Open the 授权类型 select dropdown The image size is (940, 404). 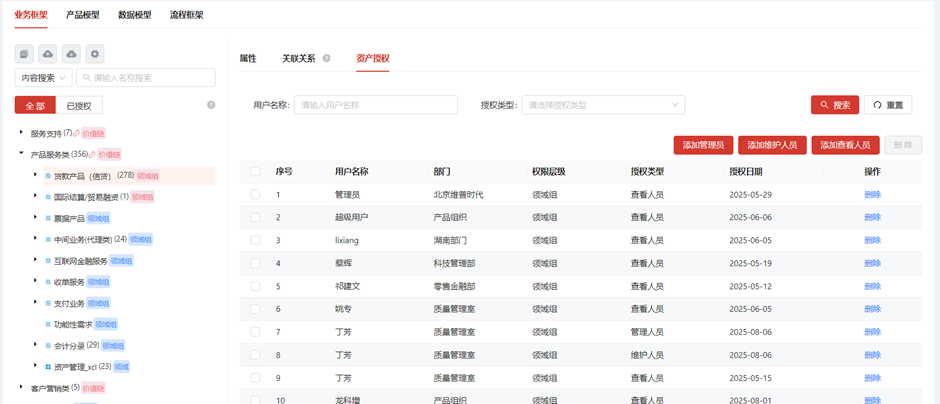(603, 105)
